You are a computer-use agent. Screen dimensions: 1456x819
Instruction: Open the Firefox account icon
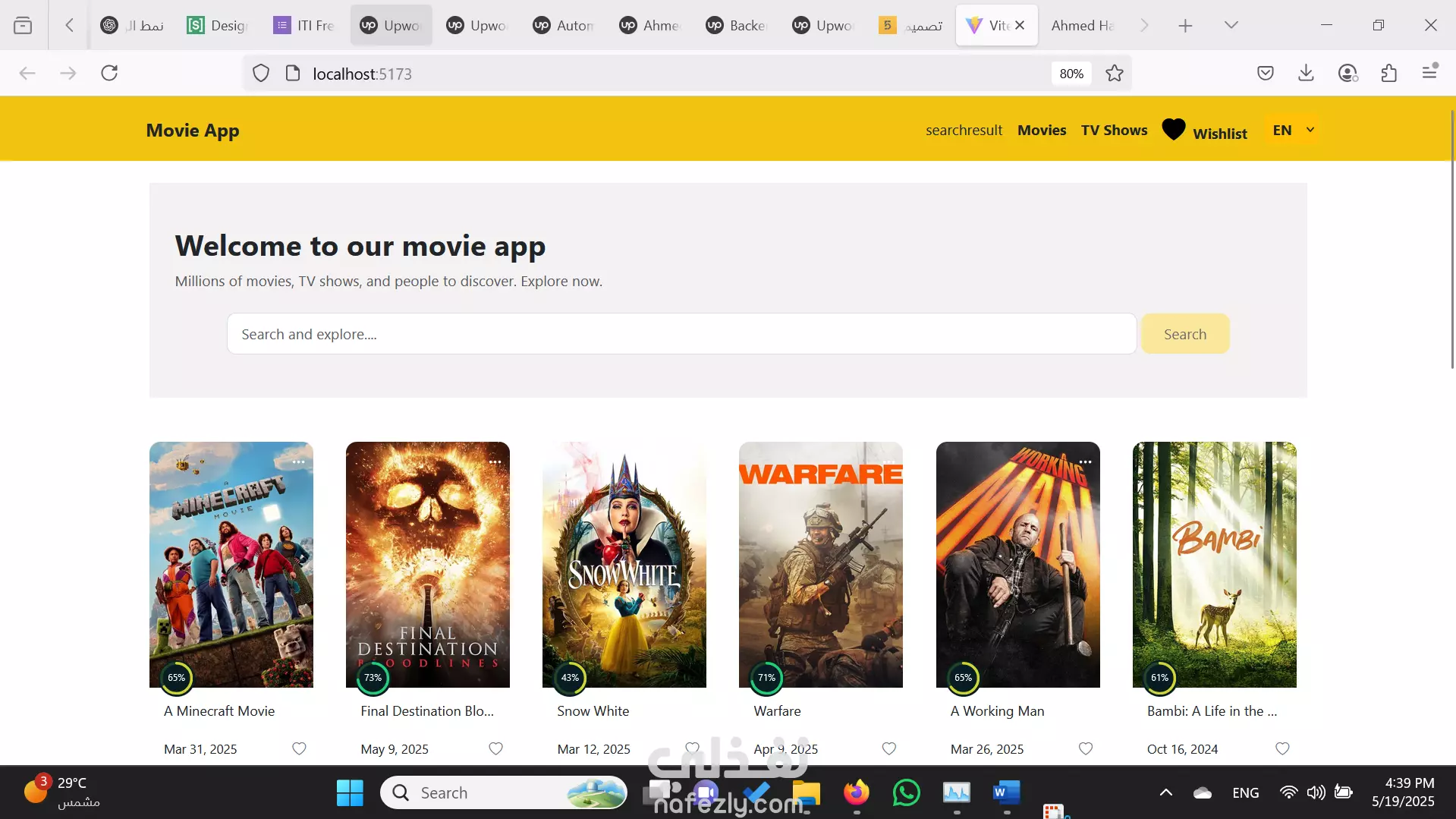tap(1348, 73)
